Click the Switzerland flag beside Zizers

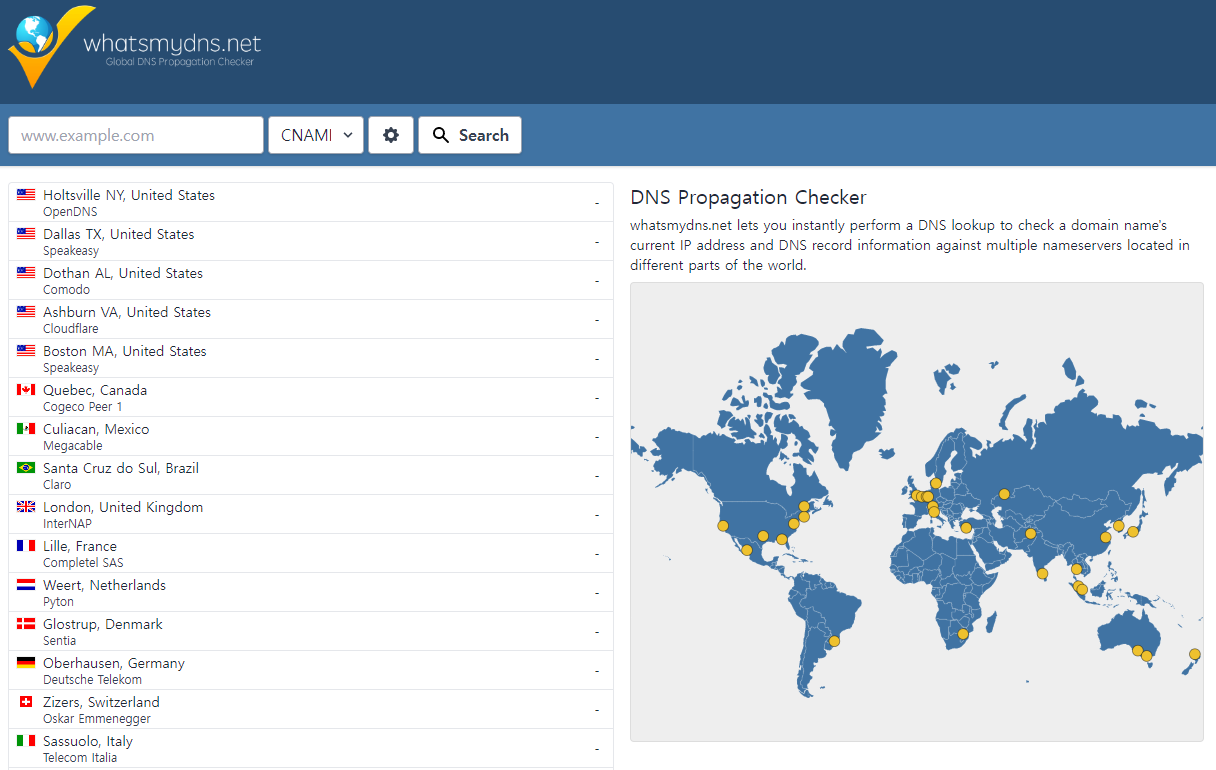coord(26,702)
